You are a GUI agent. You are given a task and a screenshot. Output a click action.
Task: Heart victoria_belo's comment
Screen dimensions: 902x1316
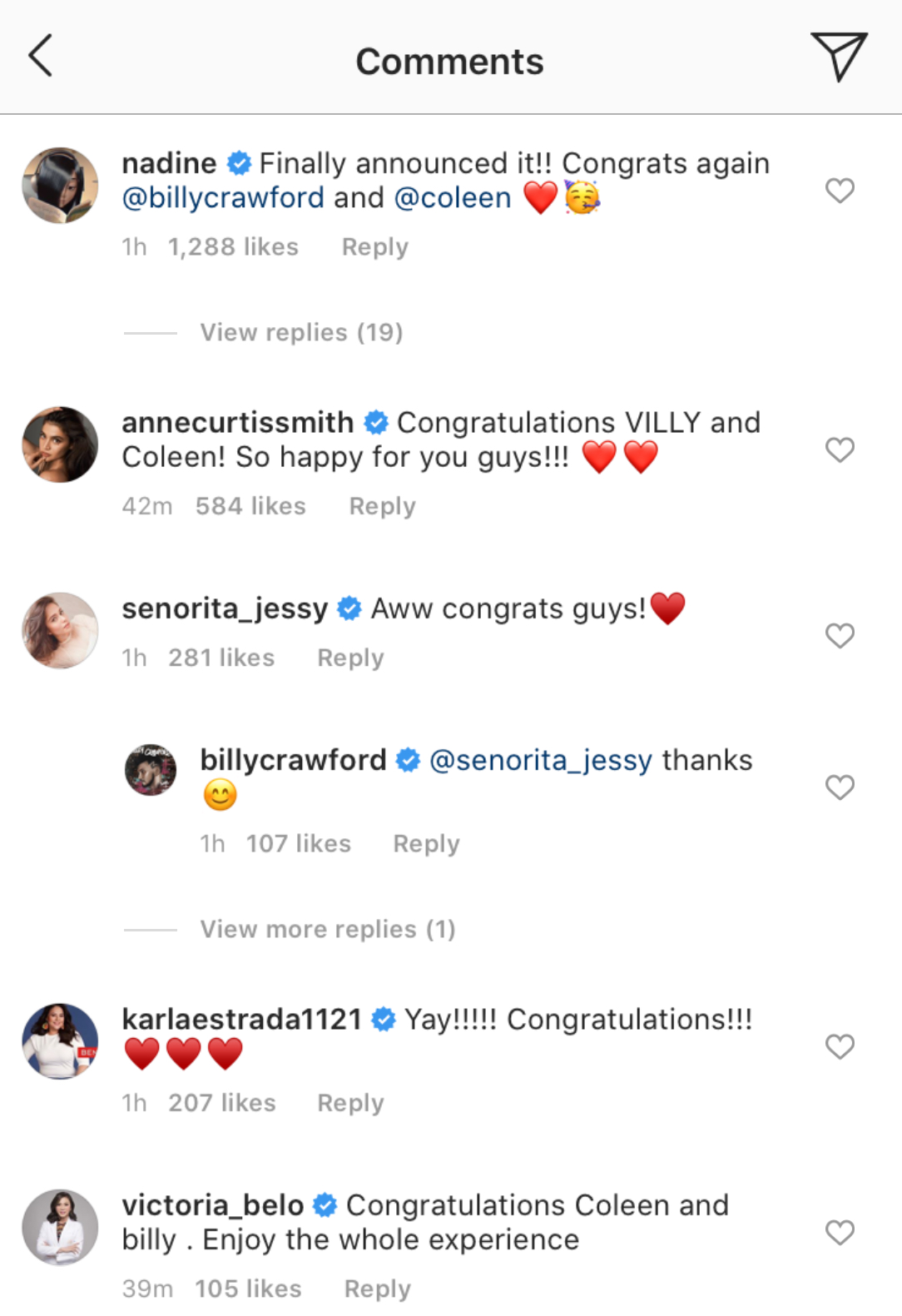[840, 1232]
